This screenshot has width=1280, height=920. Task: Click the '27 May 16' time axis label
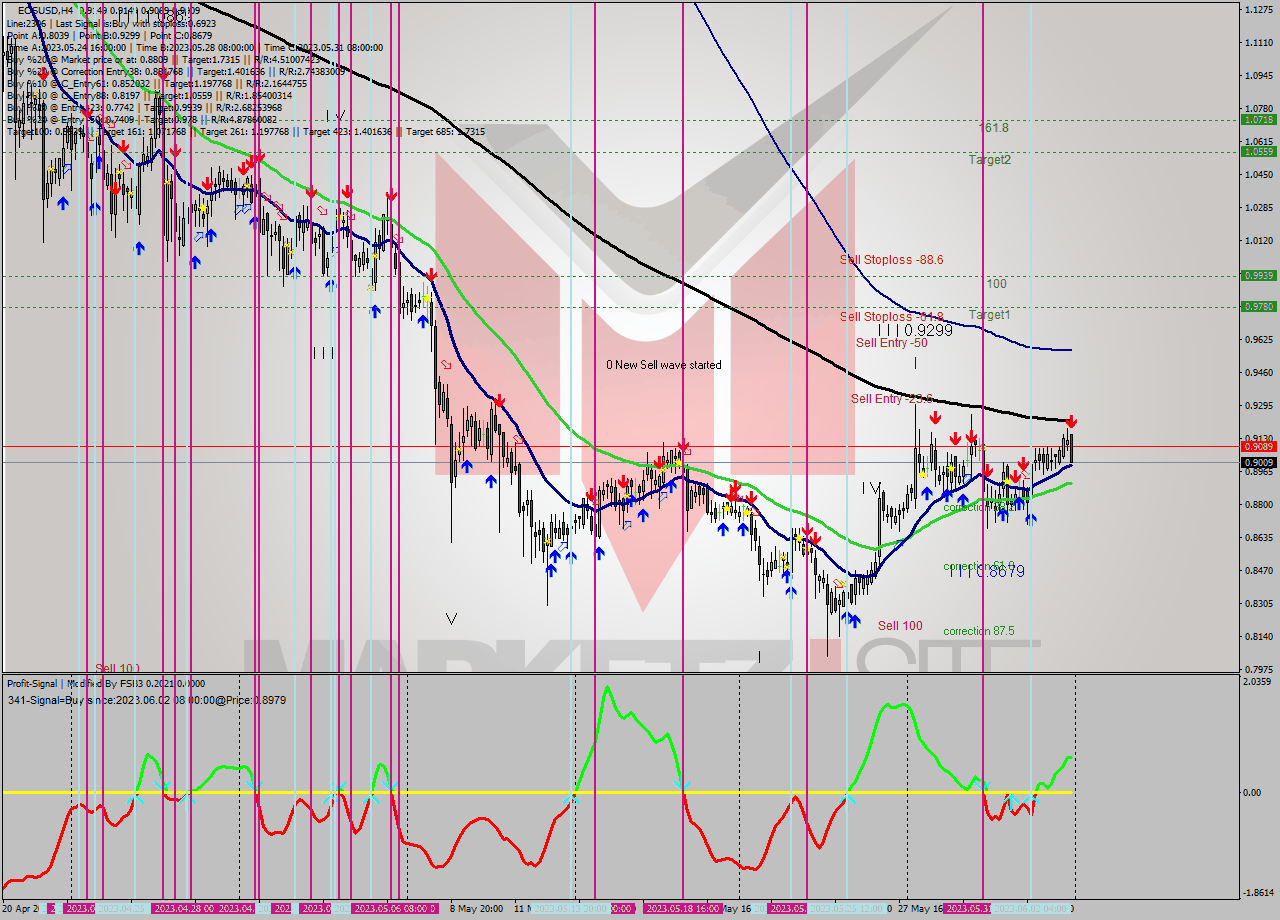(x=920, y=908)
